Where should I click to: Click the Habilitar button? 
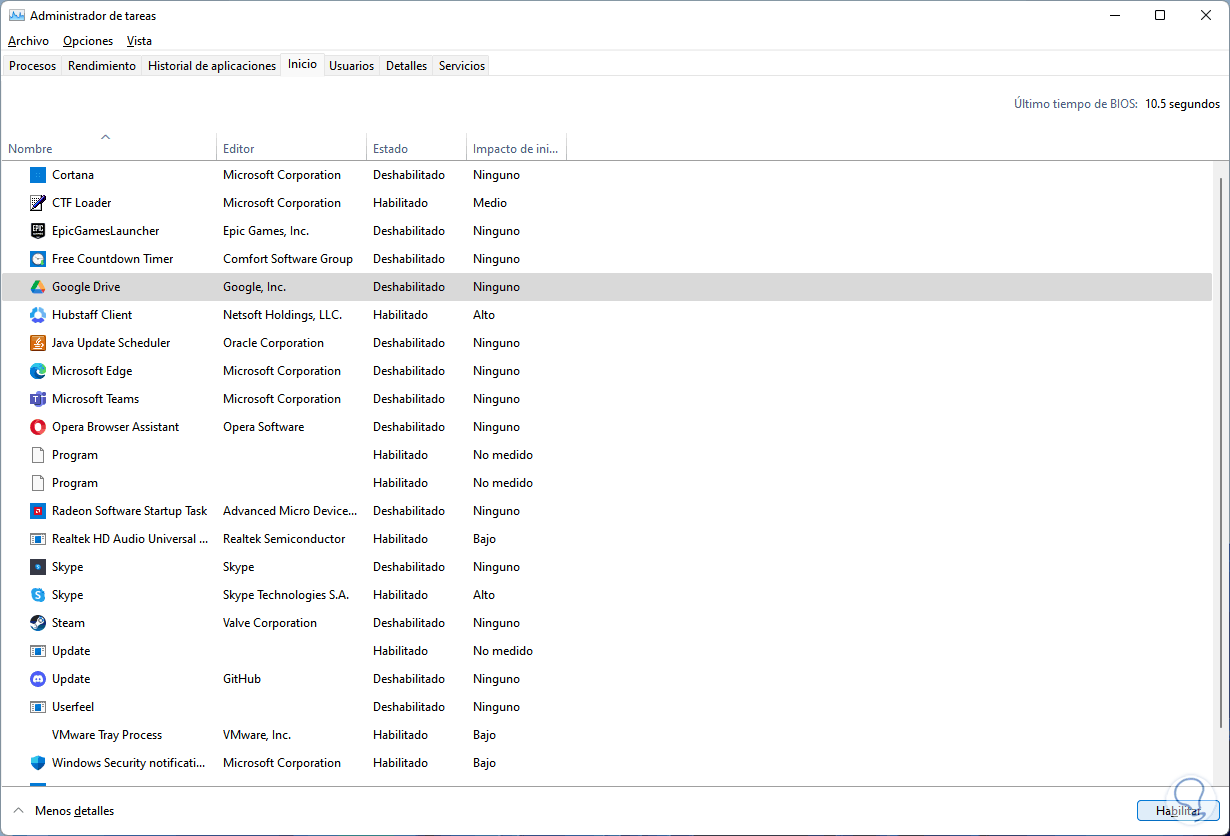tap(1178, 811)
